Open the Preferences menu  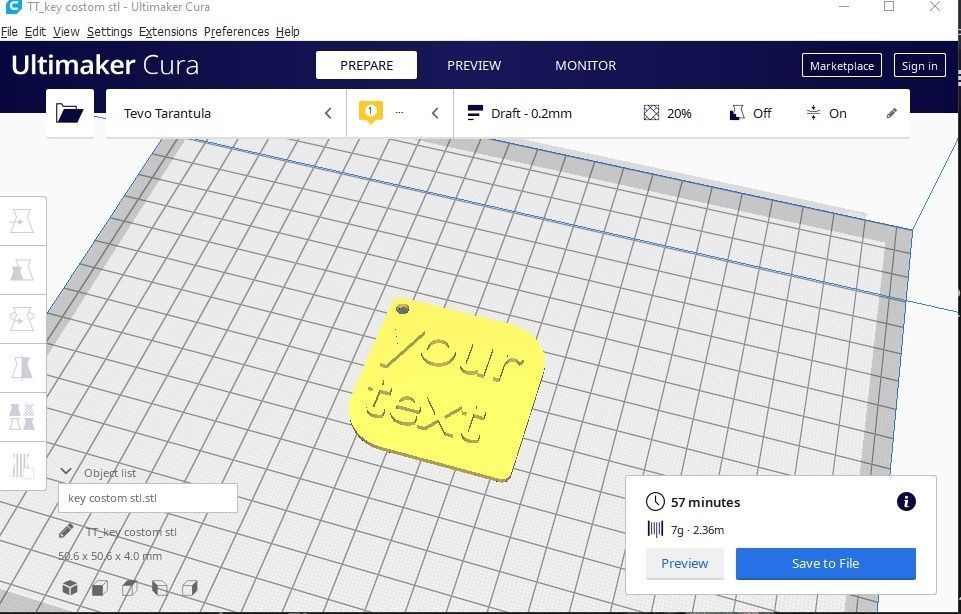coord(237,32)
